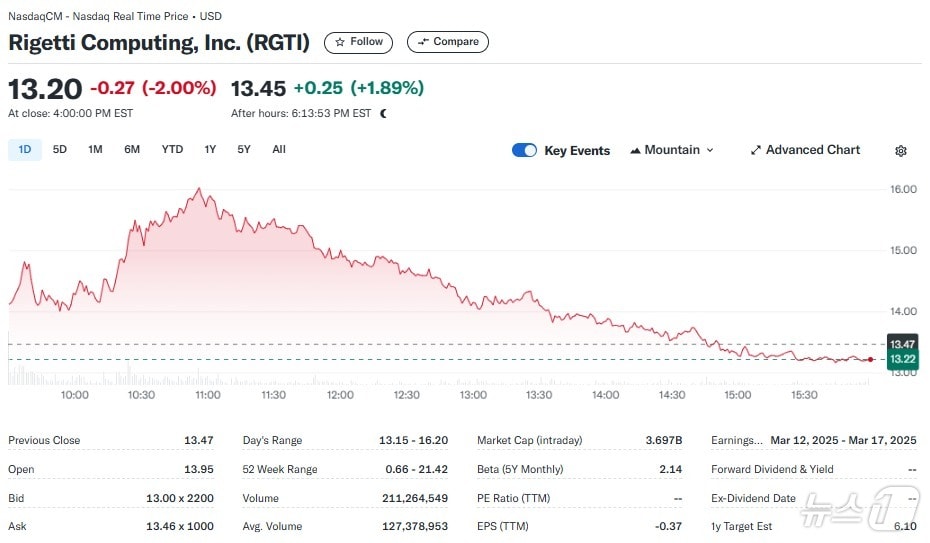Open the Advanced Chart link
The width and height of the screenshot is (930, 543).
[x=812, y=150]
